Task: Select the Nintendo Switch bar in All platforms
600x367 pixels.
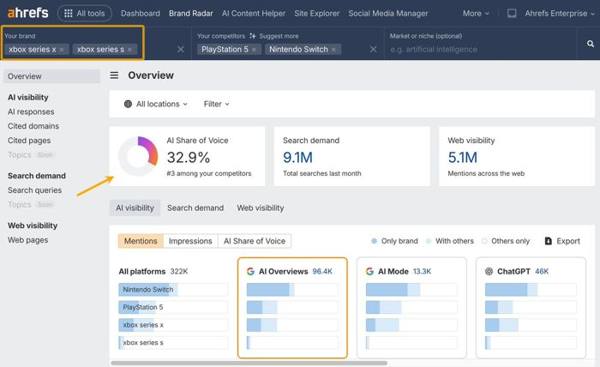Action: pyautogui.click(x=173, y=290)
